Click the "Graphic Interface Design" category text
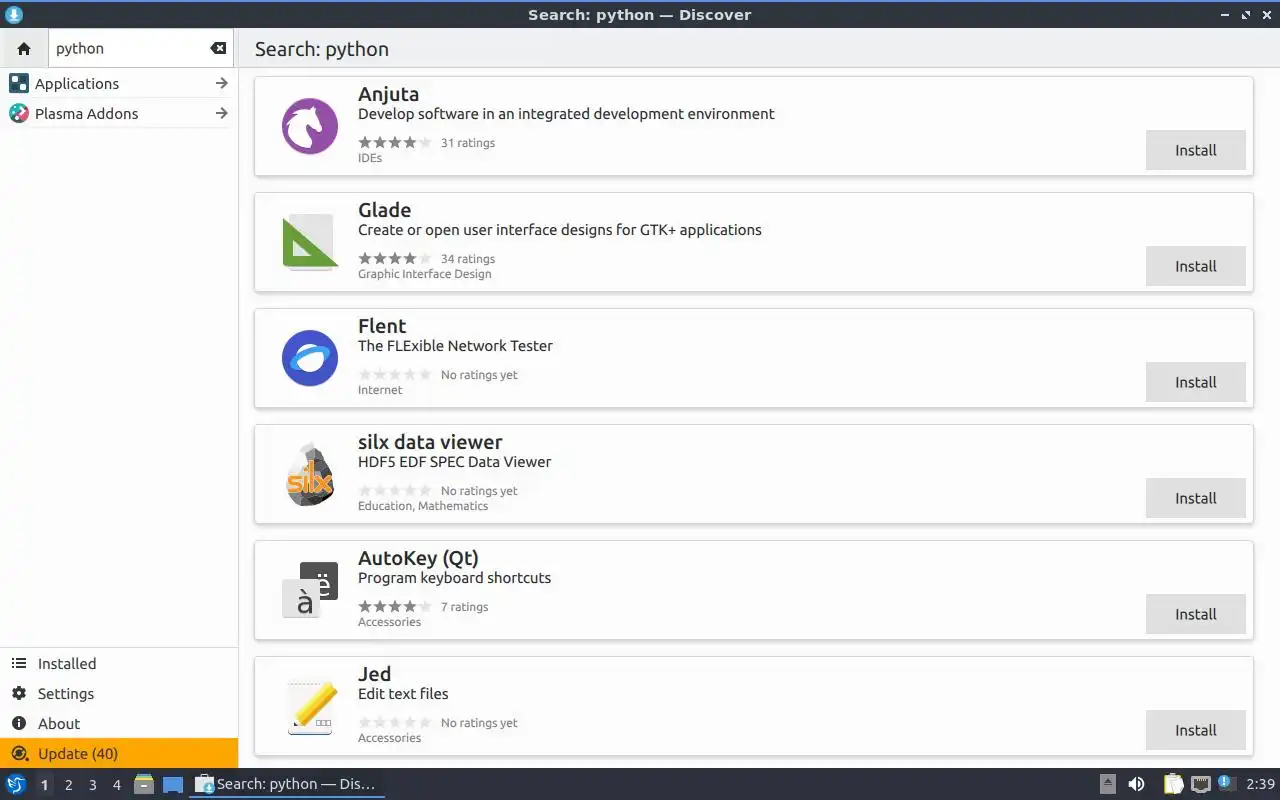This screenshot has height=800, width=1280. [424, 274]
